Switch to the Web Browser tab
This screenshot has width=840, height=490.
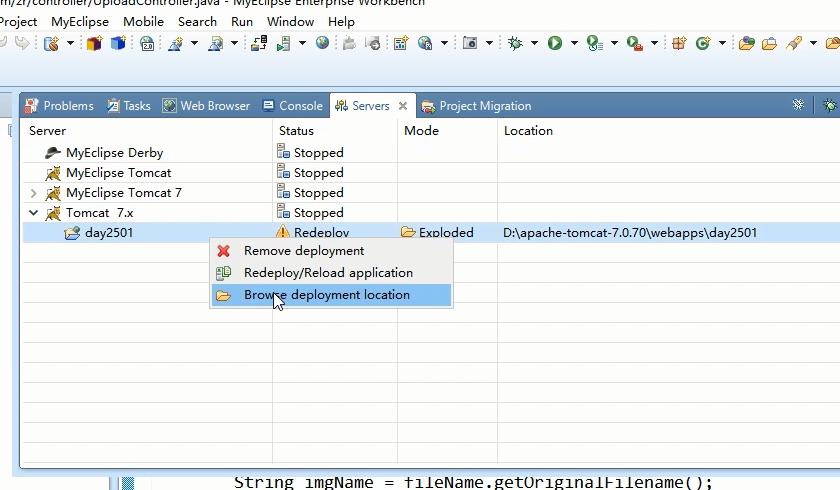(x=206, y=106)
